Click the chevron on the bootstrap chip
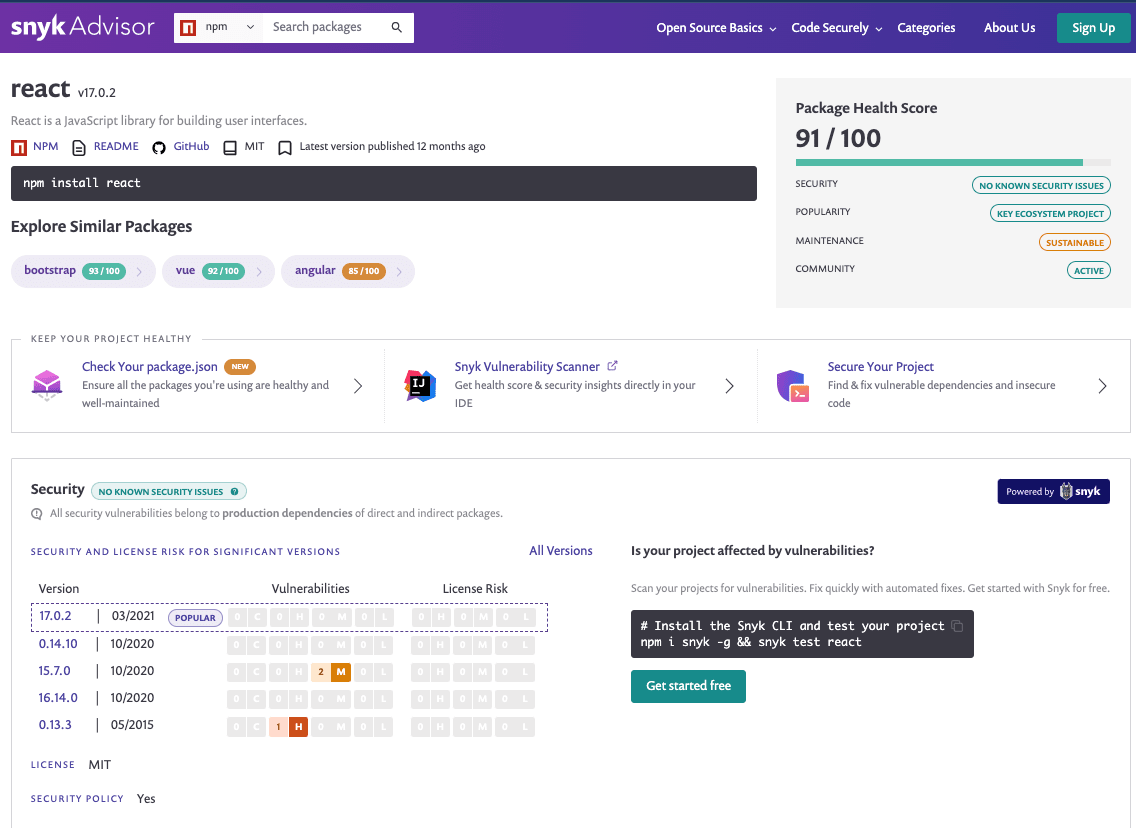This screenshot has height=828, width=1136. tap(139, 272)
